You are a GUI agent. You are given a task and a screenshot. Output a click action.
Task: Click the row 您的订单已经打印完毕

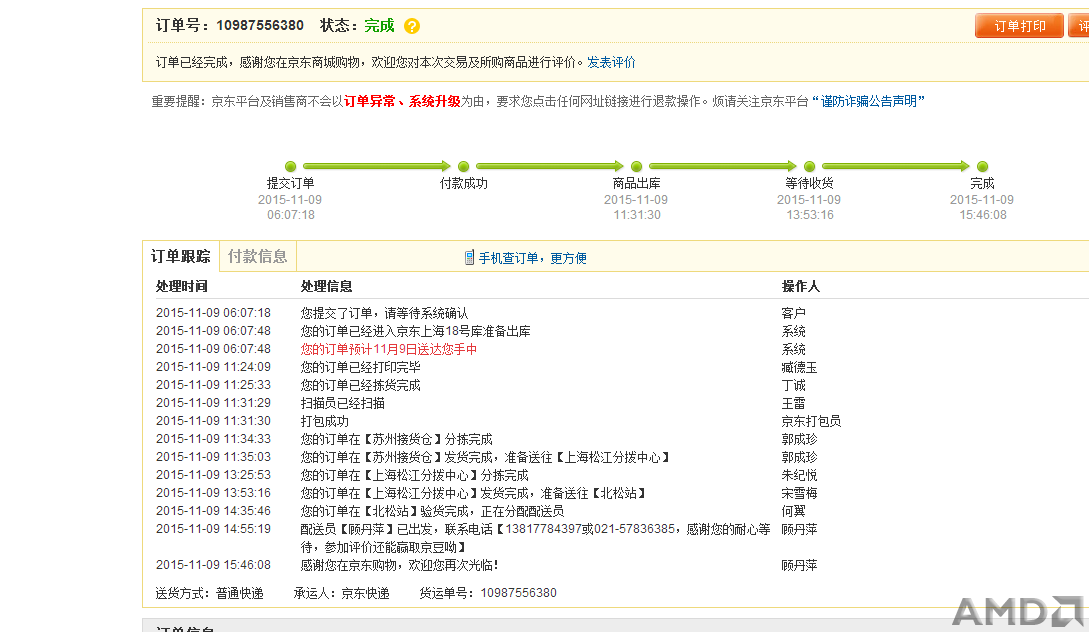click(x=360, y=367)
